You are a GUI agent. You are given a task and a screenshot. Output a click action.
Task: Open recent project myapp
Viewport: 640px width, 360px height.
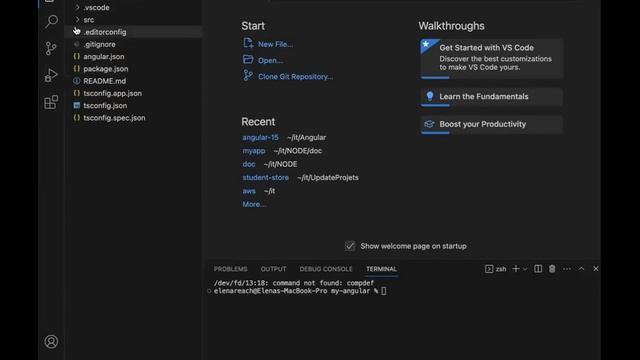point(254,151)
